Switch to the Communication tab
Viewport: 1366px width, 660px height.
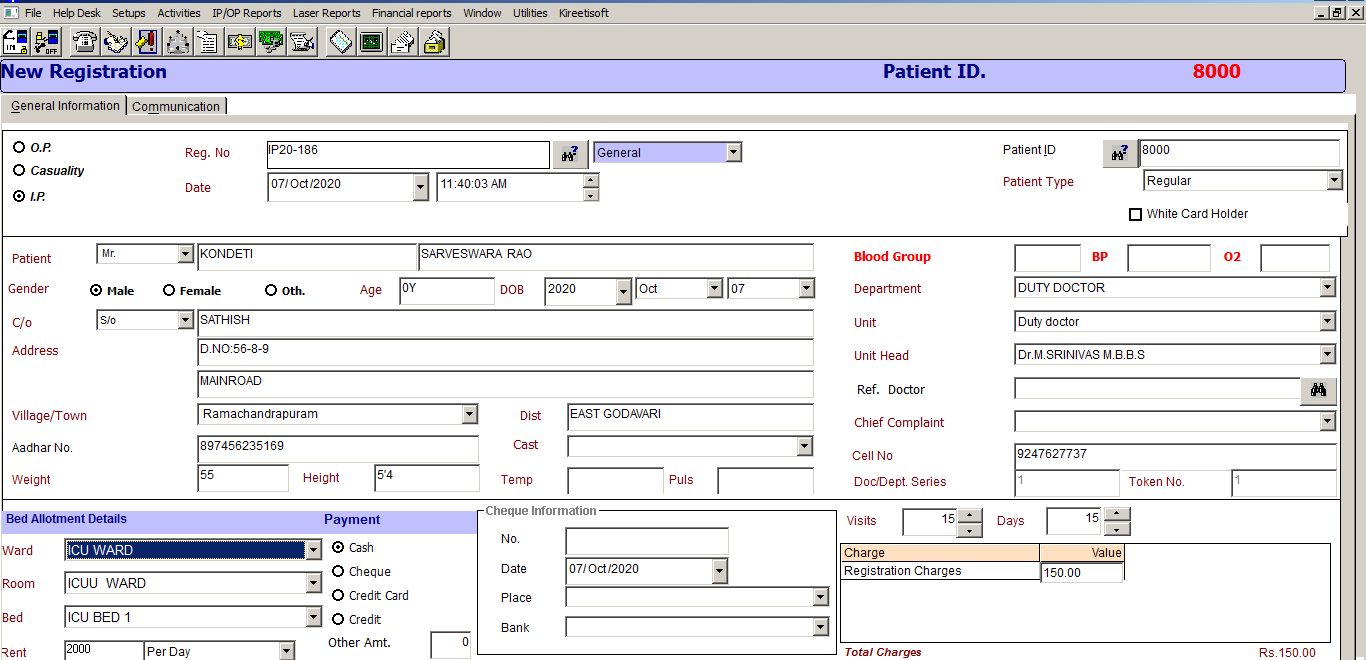pyautogui.click(x=176, y=107)
